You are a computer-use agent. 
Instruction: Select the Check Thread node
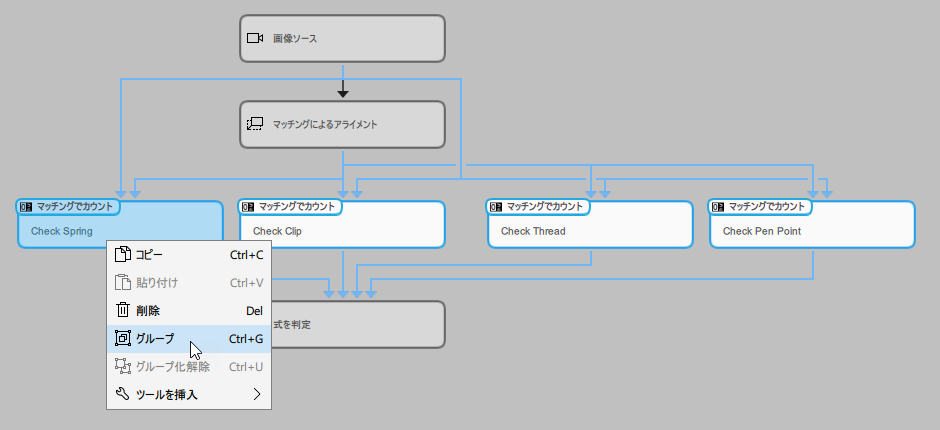[590, 231]
